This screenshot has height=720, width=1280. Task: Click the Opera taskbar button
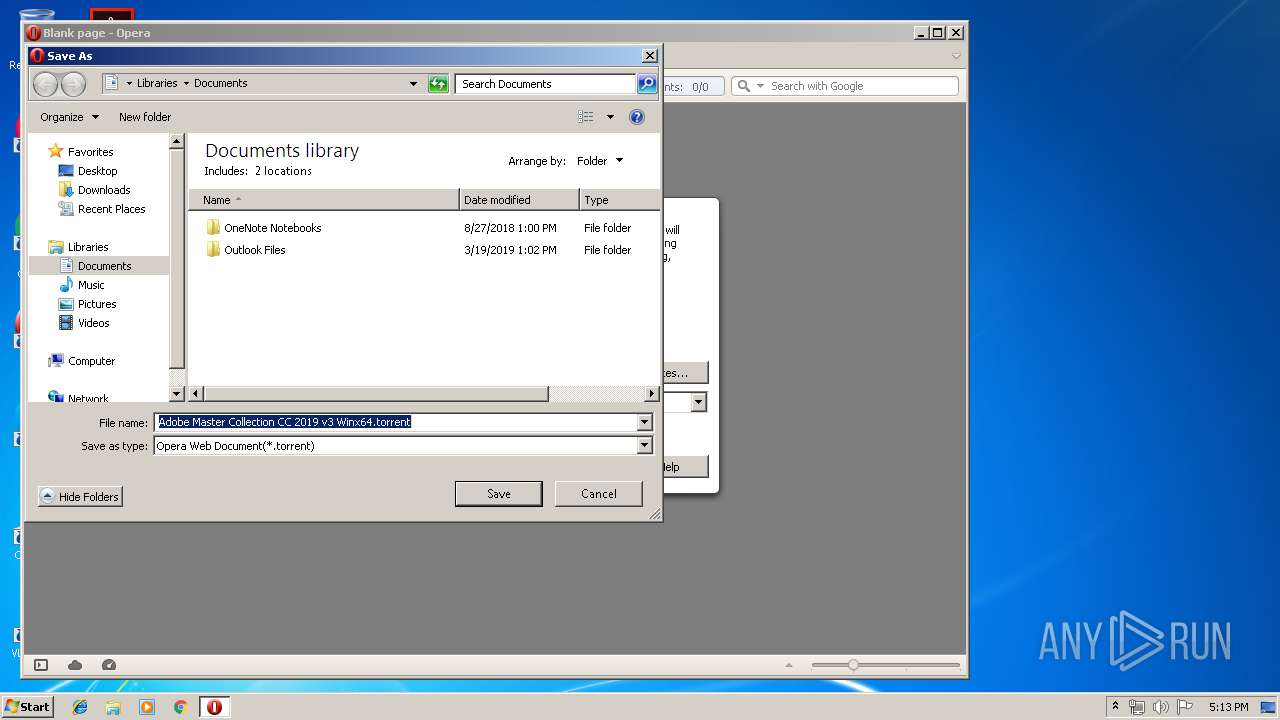[x=214, y=707]
